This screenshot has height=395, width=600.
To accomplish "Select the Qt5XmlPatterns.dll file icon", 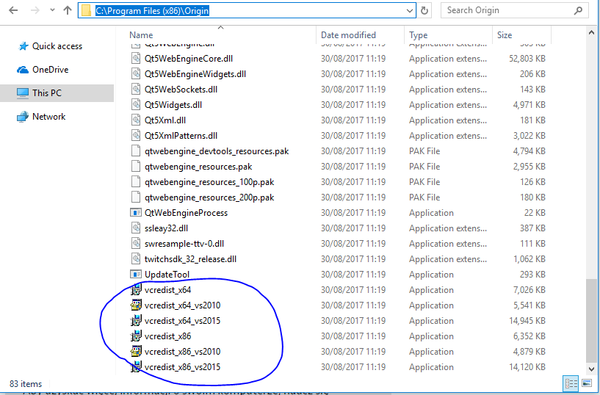I will click(x=136, y=135).
